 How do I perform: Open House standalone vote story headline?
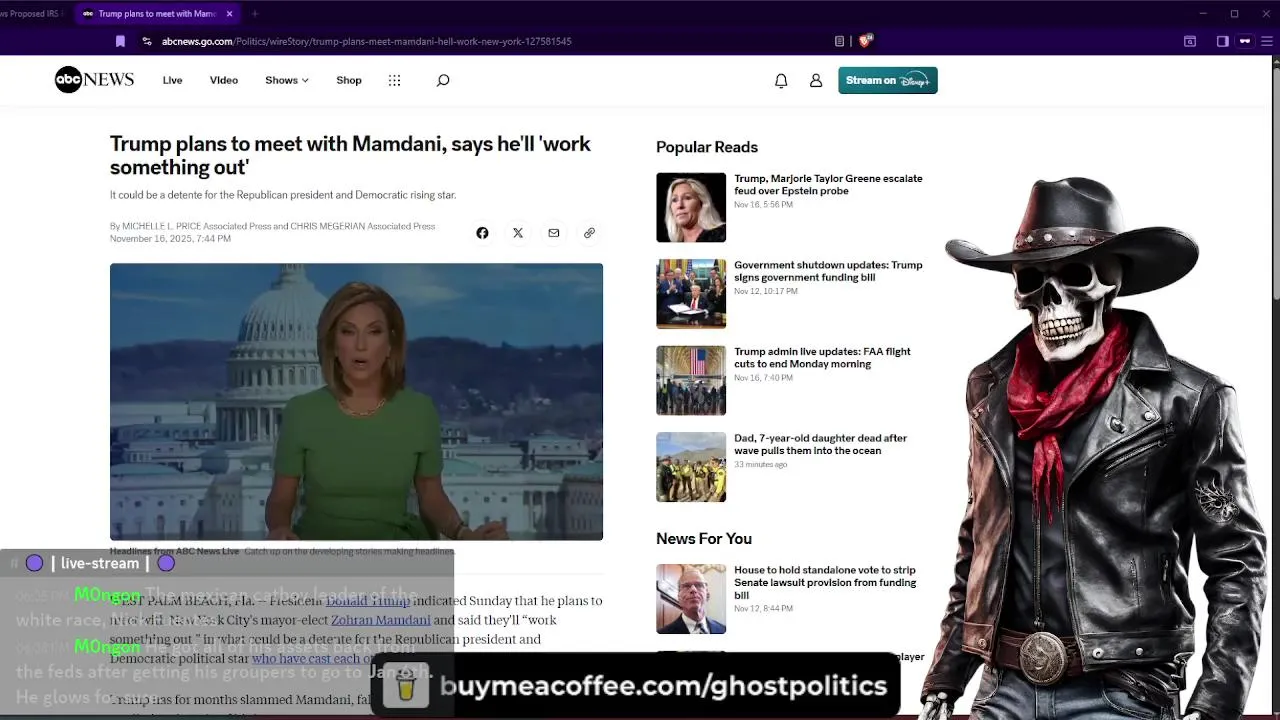click(x=825, y=583)
